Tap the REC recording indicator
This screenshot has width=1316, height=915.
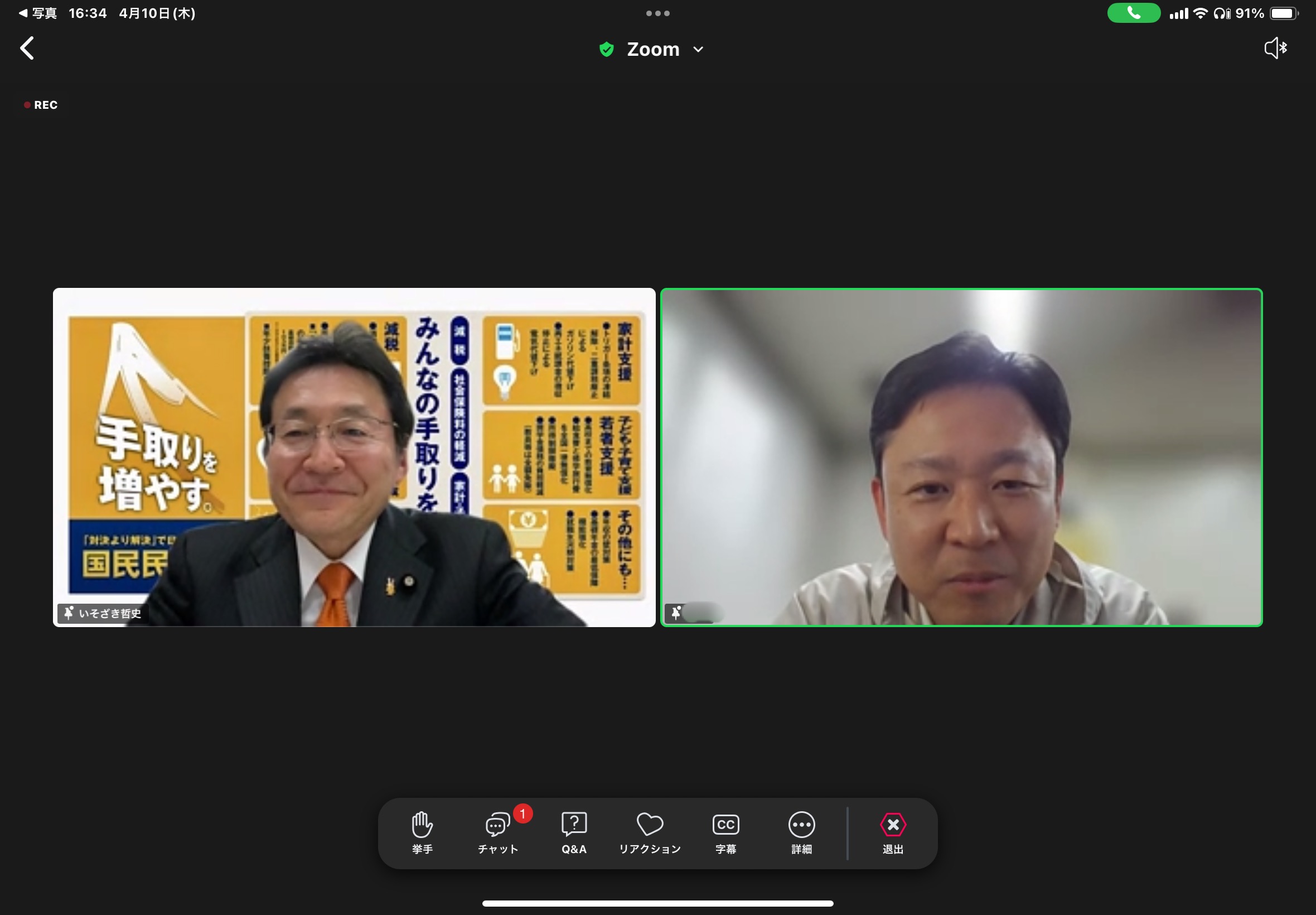(41, 105)
